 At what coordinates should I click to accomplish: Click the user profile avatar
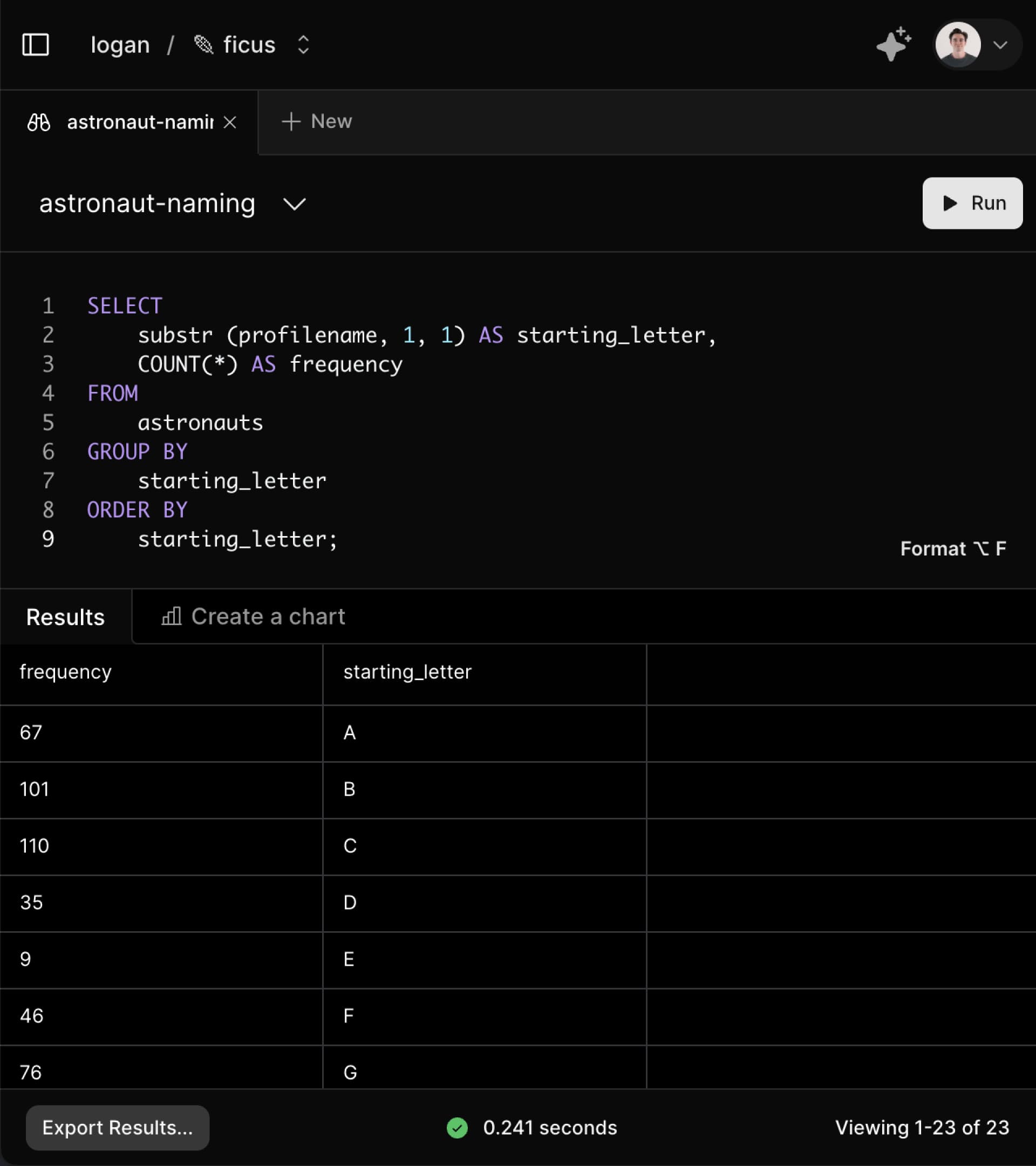pyautogui.click(x=957, y=44)
